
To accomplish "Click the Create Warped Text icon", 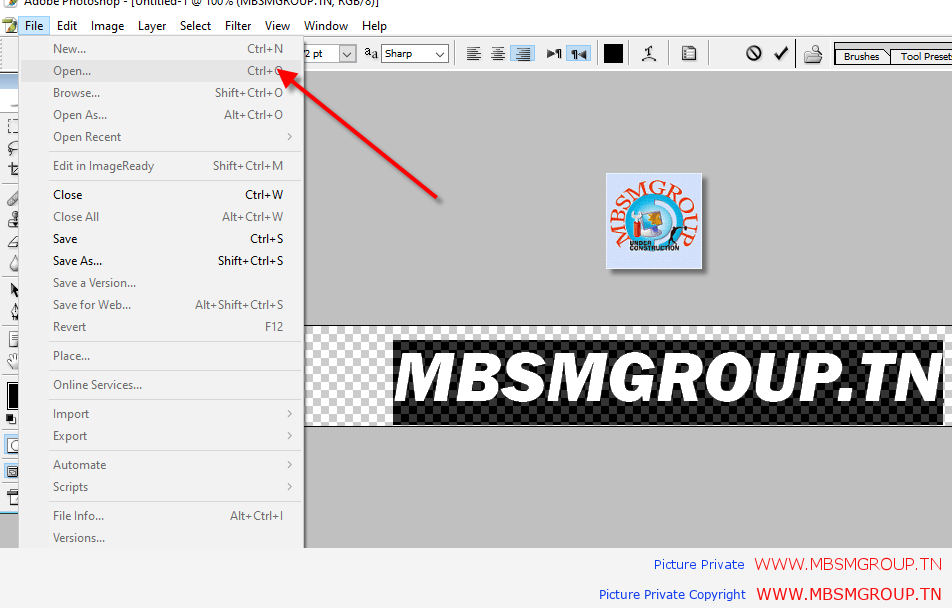I will tap(649, 54).
